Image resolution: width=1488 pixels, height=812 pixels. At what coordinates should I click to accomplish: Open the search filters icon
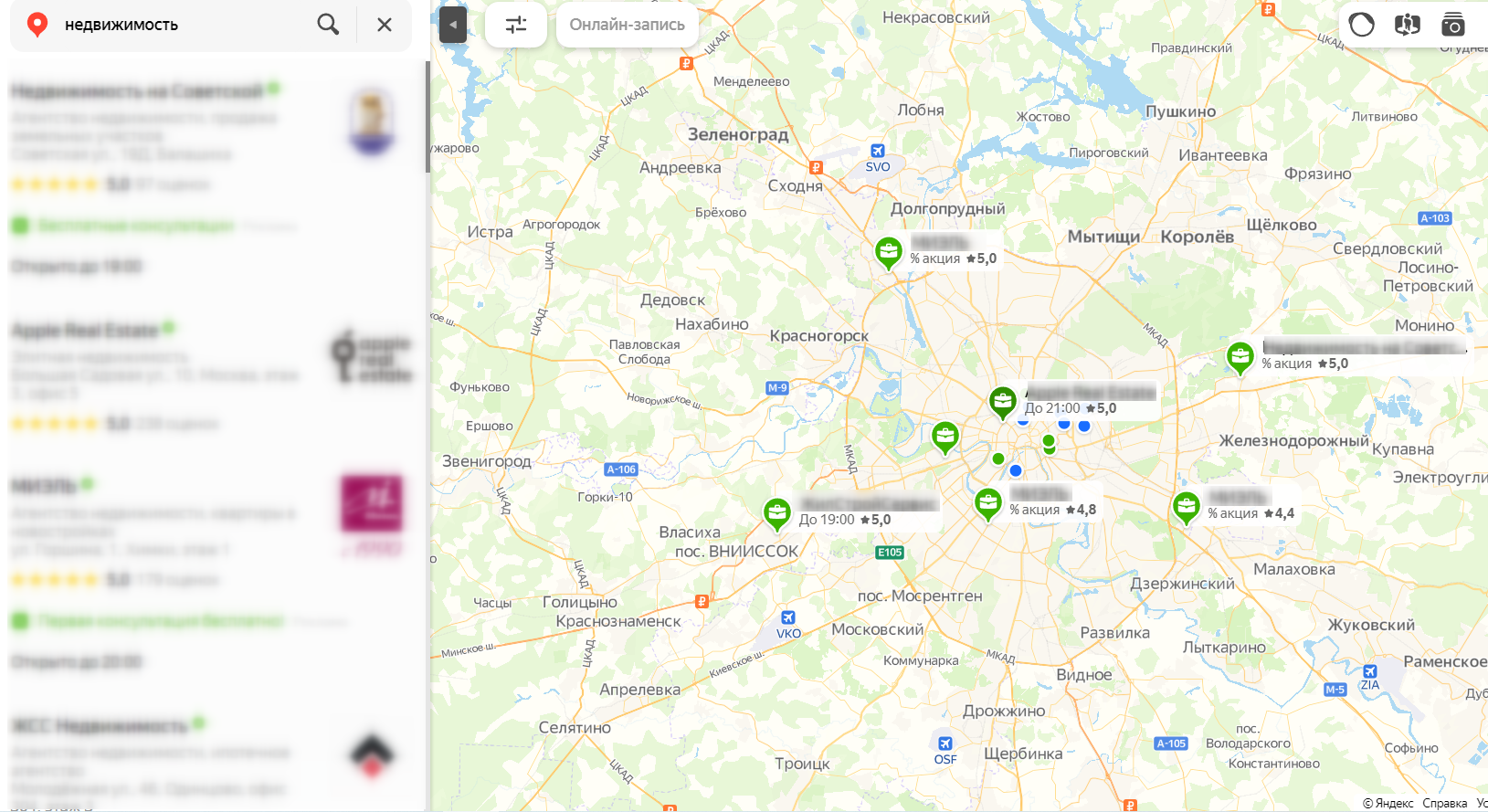[x=516, y=25]
